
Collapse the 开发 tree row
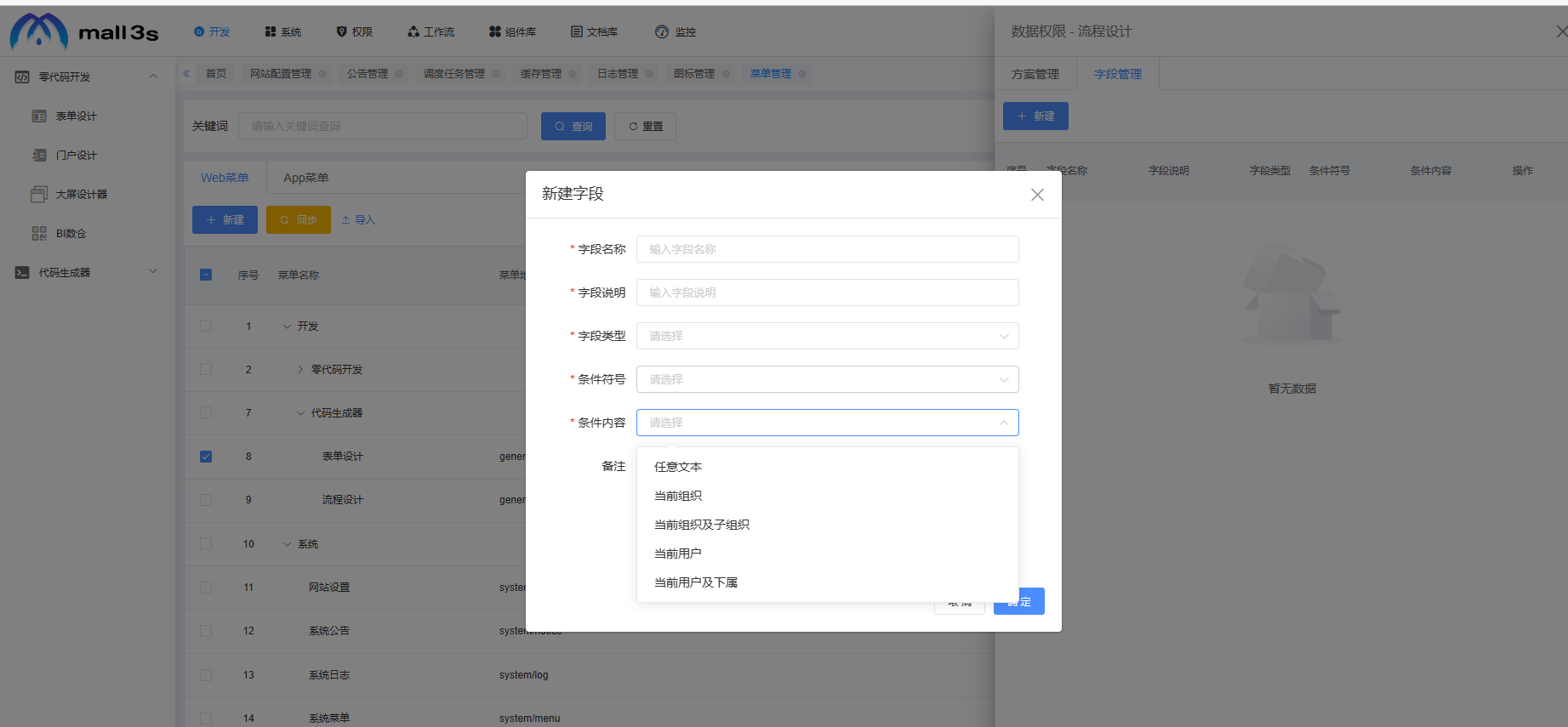coord(287,327)
